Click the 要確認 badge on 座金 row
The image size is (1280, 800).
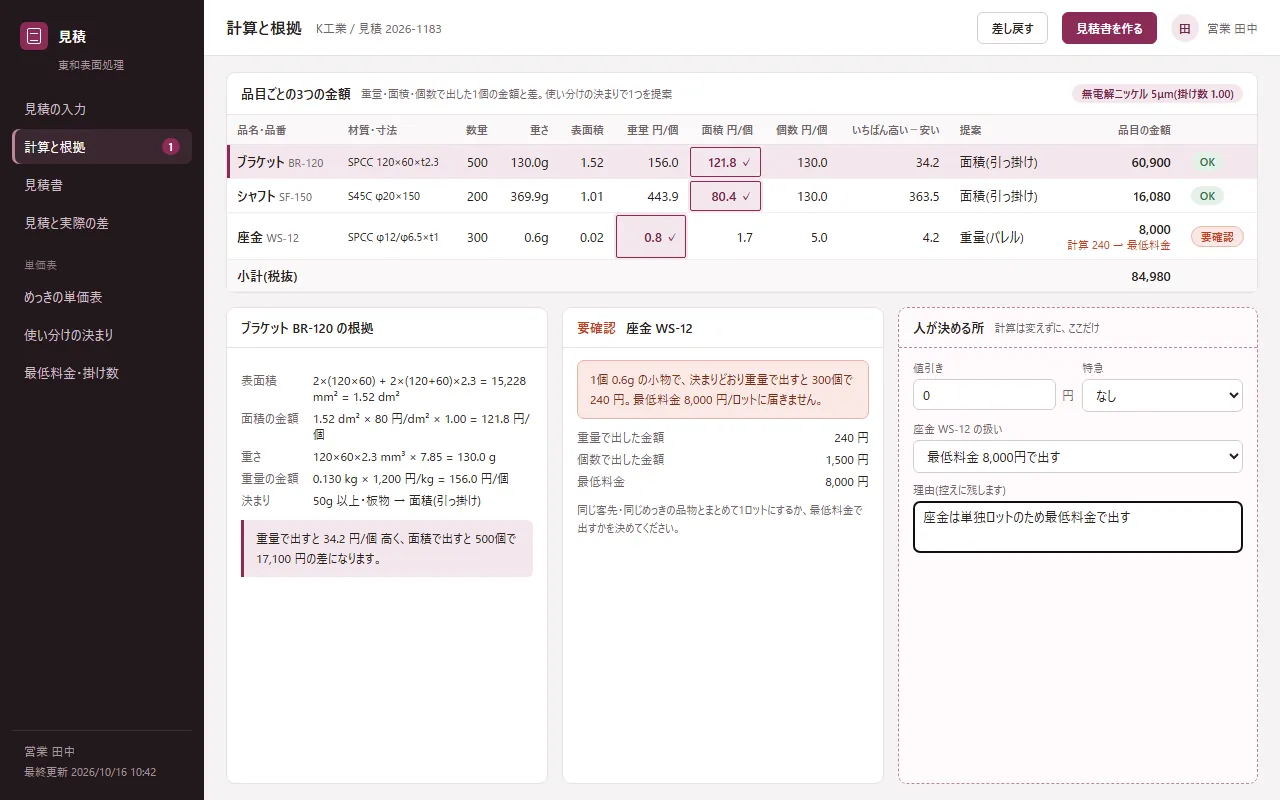pyautogui.click(x=1217, y=237)
